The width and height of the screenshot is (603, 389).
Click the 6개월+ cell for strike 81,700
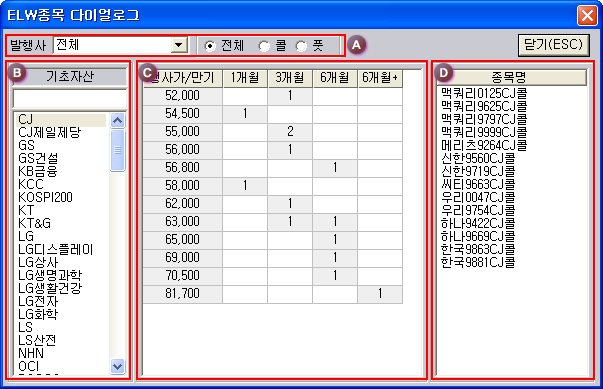point(380,293)
